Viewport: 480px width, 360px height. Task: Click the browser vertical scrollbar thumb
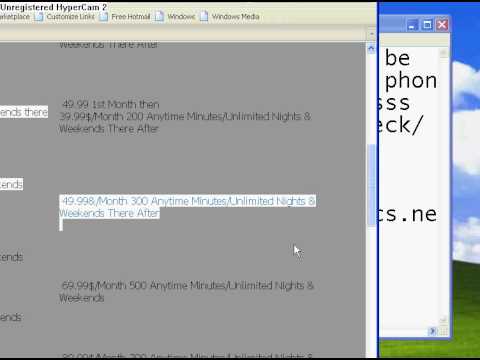(x=372, y=185)
